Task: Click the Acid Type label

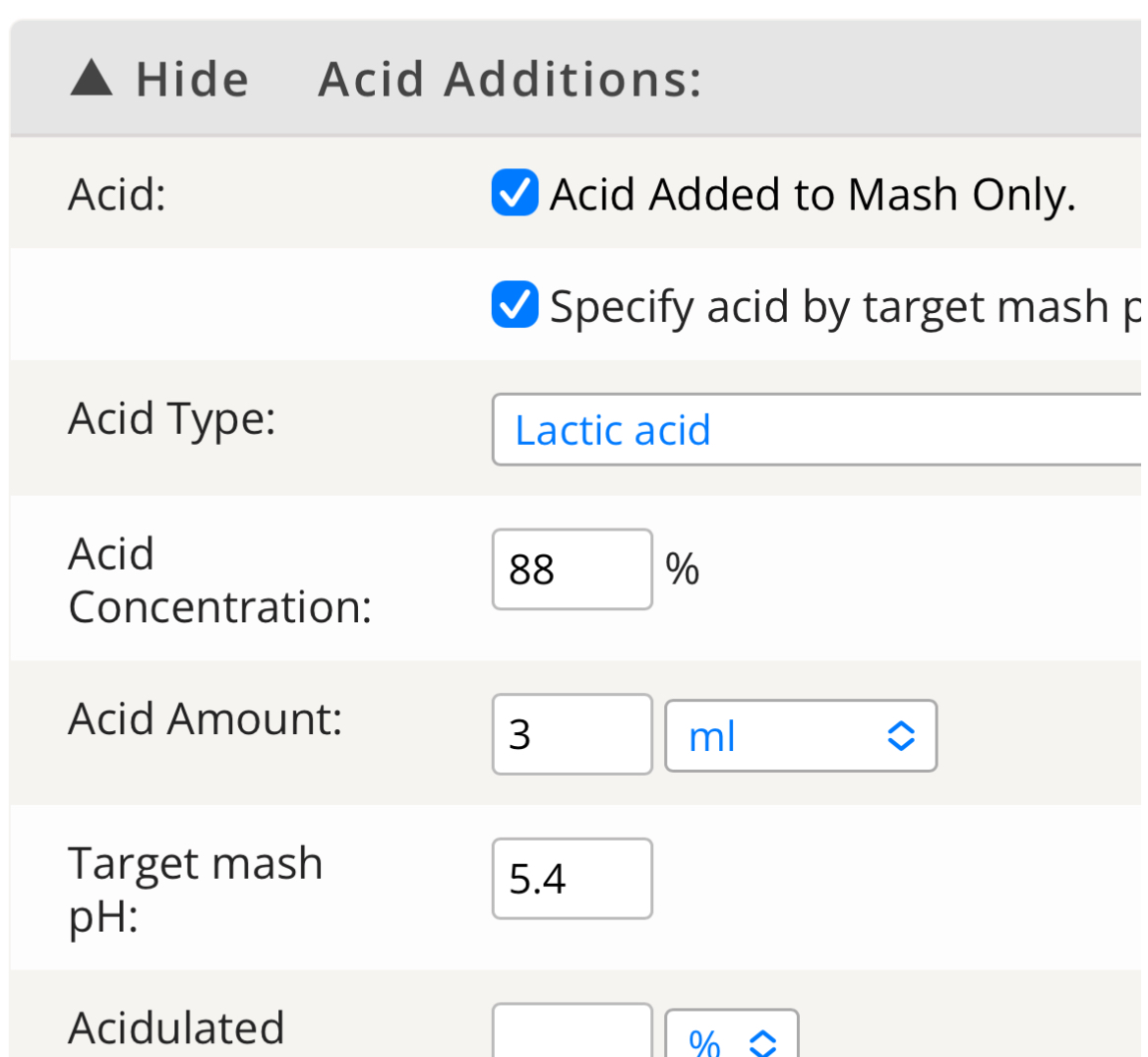Action: pyautogui.click(x=172, y=419)
